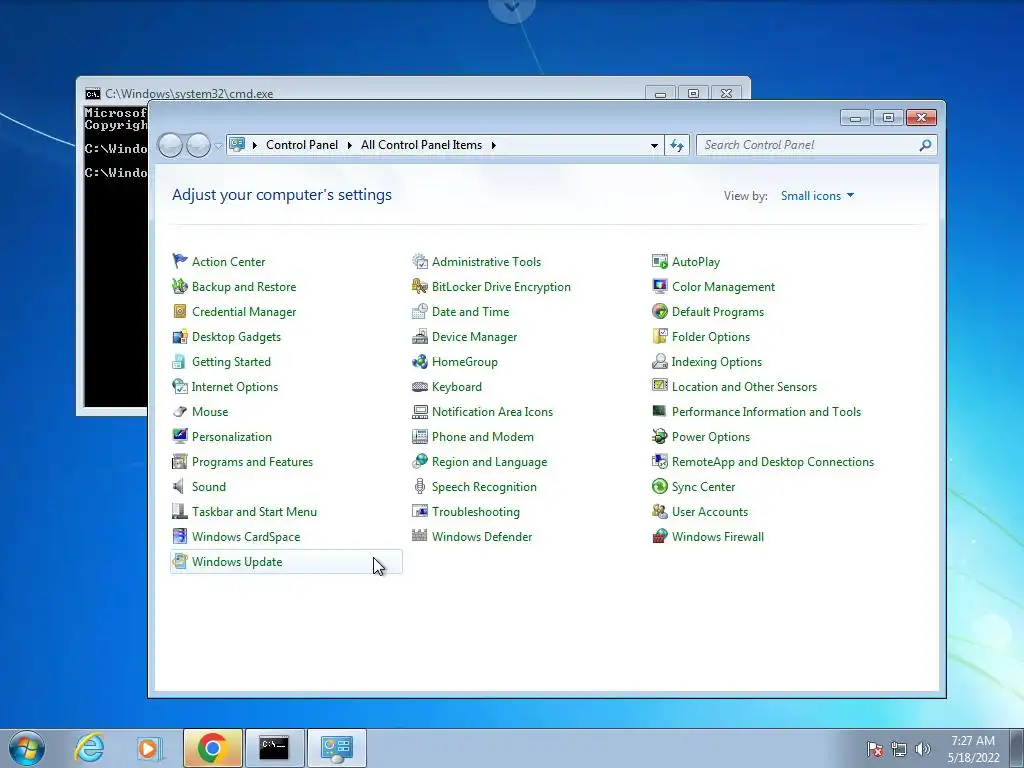Click the taskbar clock showing 7:27 AM

(x=973, y=748)
